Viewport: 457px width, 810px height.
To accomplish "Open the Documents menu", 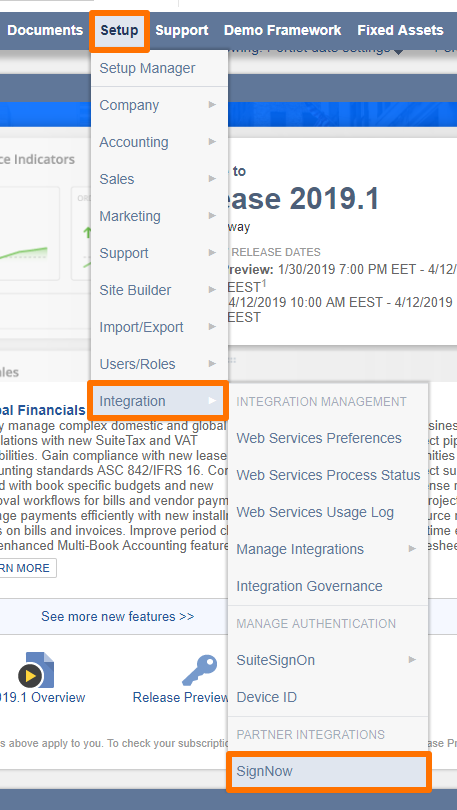I will [45, 30].
